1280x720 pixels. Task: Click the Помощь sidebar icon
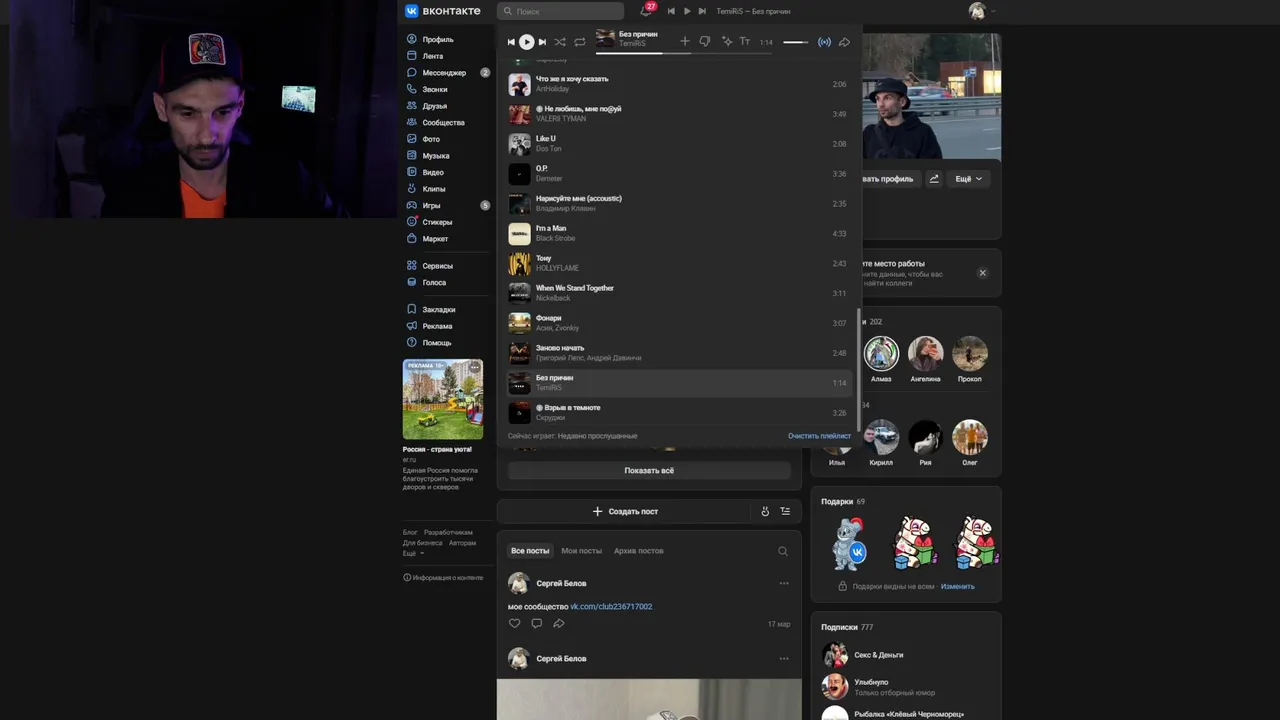(x=412, y=343)
